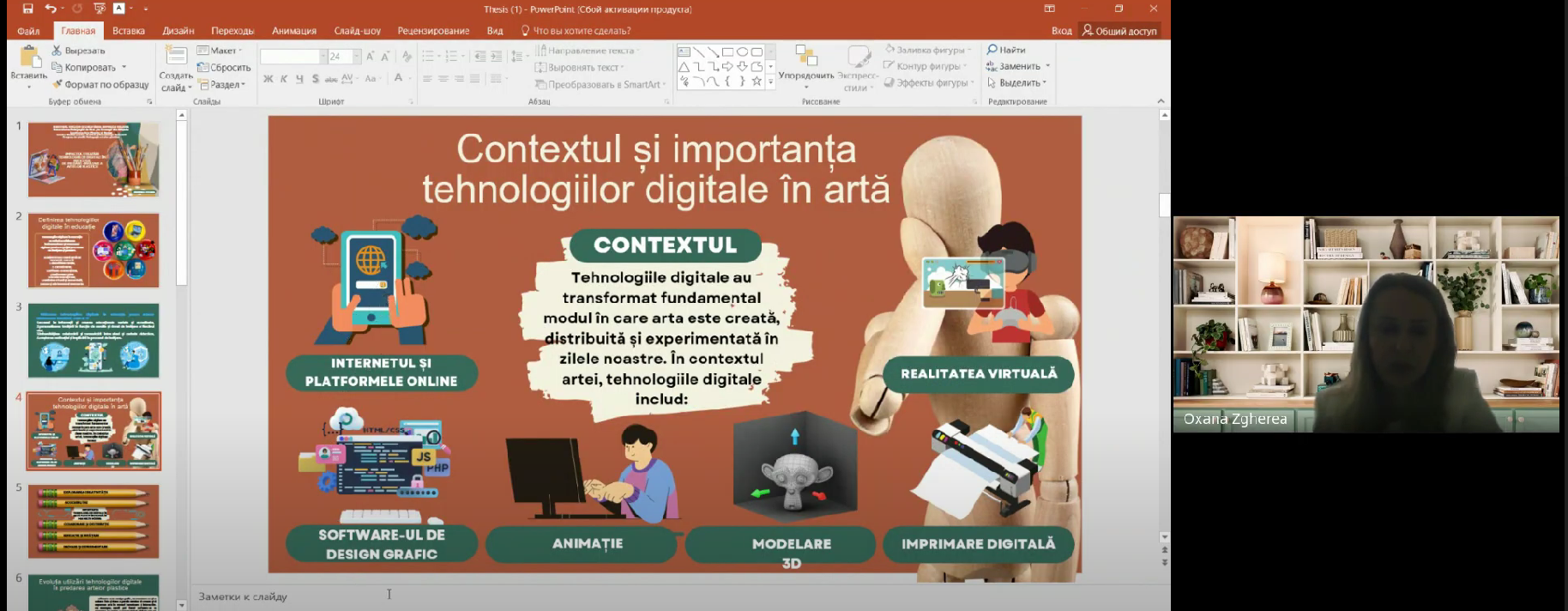Select the star shape in the shapes gallery
This screenshot has width=1568, height=611.
pos(757,82)
